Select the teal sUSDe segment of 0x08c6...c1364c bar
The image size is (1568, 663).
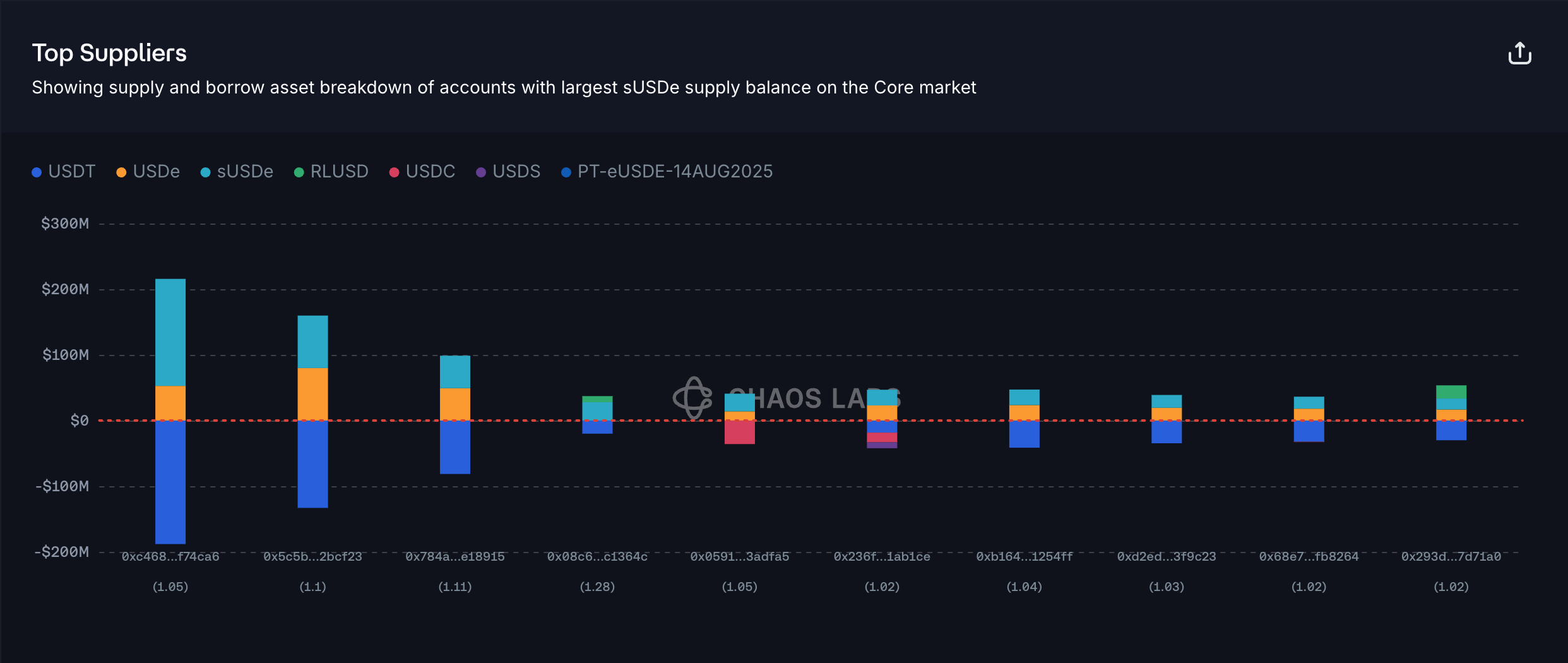pyautogui.click(x=597, y=411)
